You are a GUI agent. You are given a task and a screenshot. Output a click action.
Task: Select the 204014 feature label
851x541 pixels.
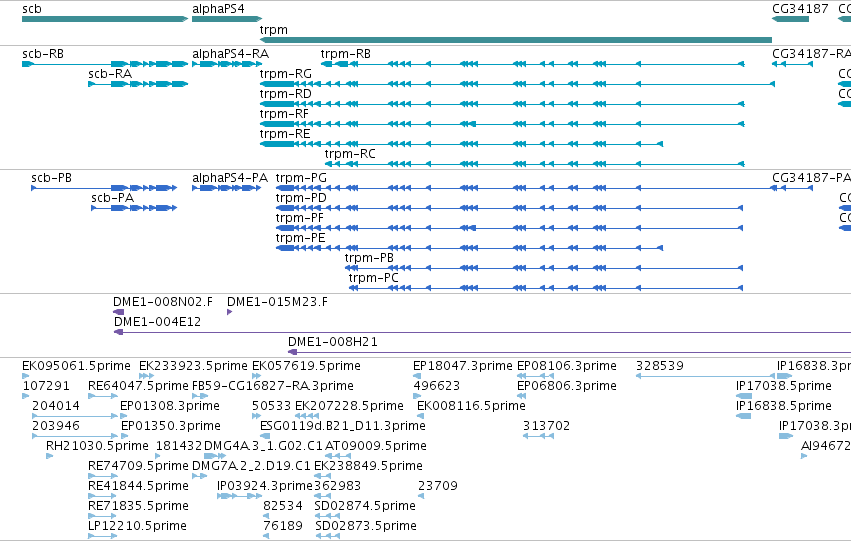(x=56, y=406)
